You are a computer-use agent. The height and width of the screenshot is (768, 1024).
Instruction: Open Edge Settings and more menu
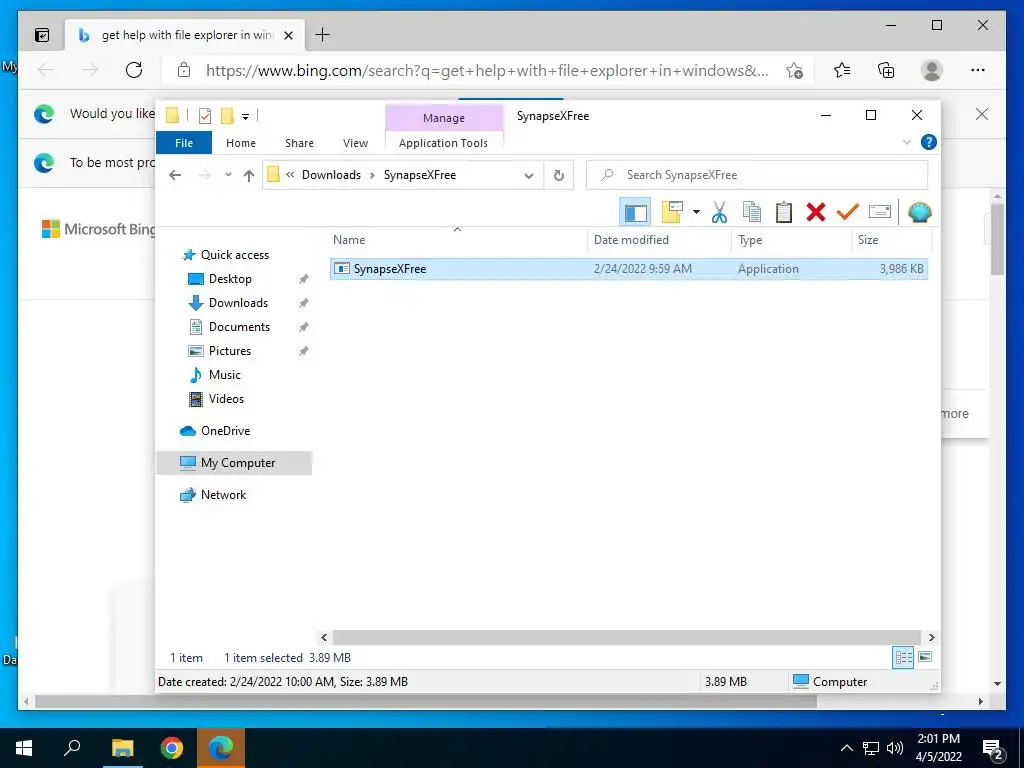978,70
